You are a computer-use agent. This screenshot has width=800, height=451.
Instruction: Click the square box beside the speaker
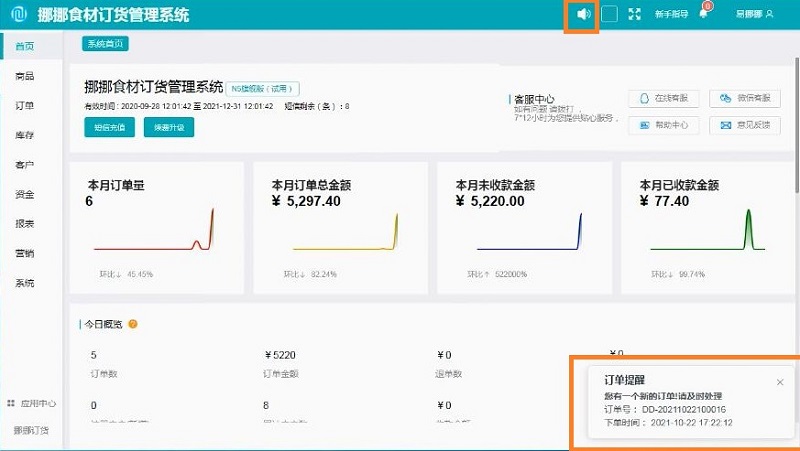click(x=609, y=14)
